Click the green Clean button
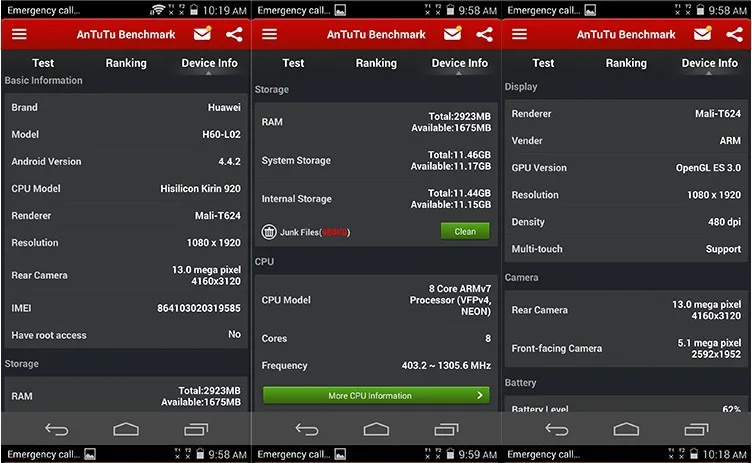The width and height of the screenshot is (752, 463). click(465, 231)
